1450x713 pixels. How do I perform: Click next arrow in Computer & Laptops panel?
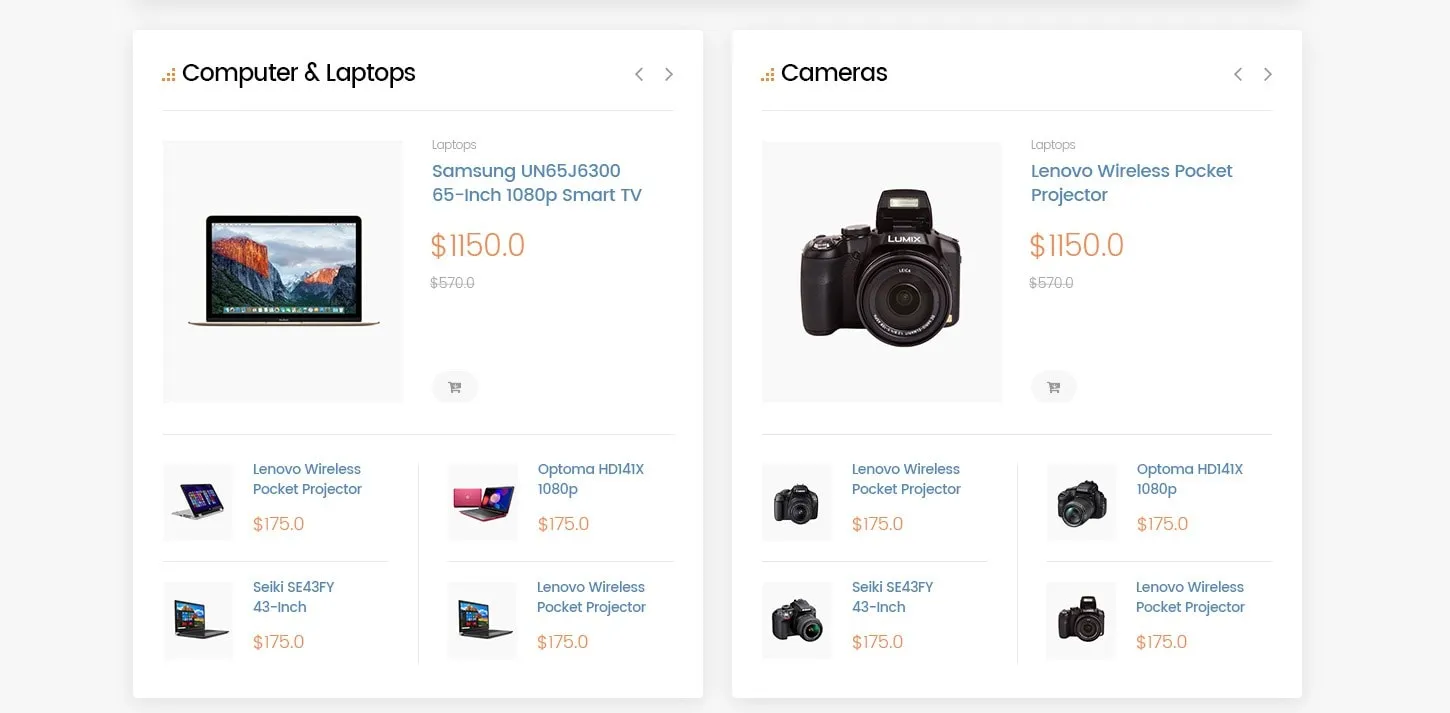tap(669, 74)
